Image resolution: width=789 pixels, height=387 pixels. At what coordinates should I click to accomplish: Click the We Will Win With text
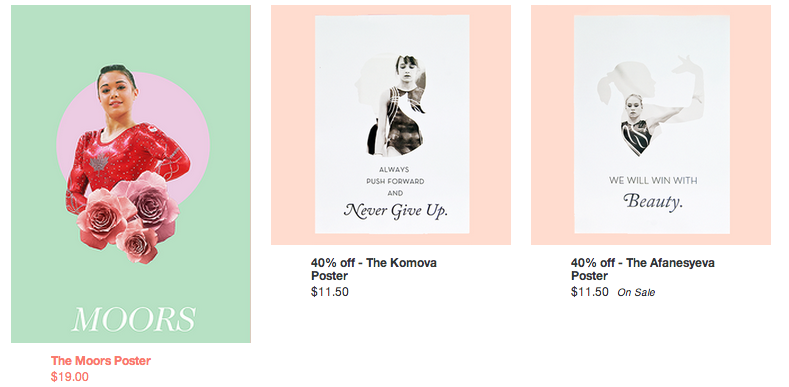pos(653,180)
